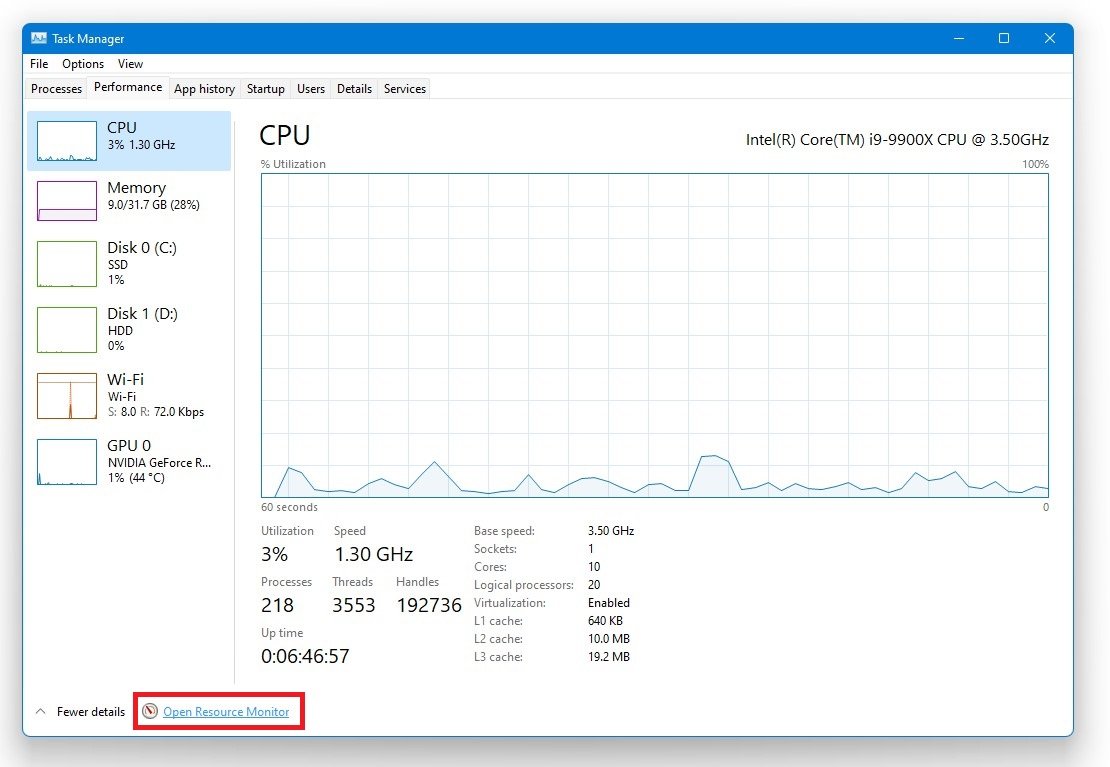Open the App history tab

[204, 88]
